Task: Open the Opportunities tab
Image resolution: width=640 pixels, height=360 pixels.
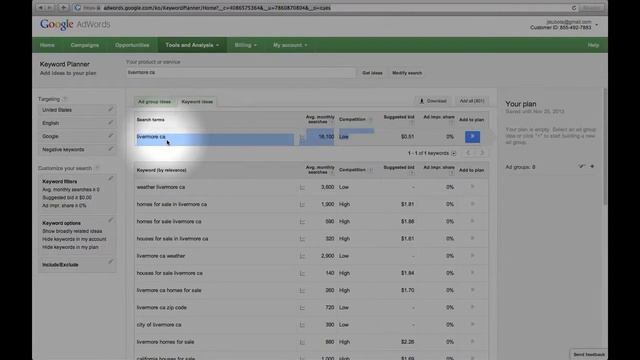Action: [132, 45]
